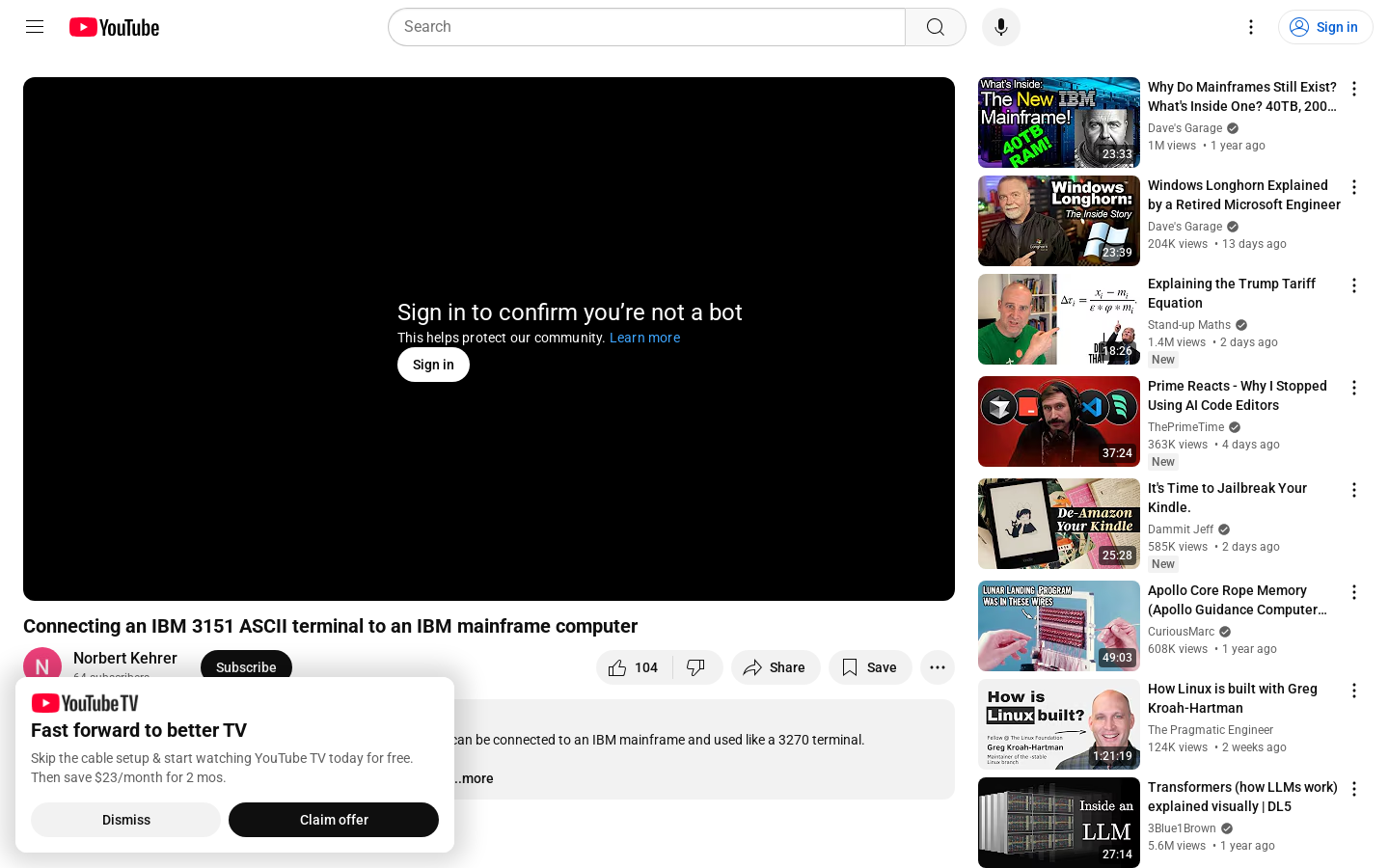The height and width of the screenshot is (868, 1389).
Task: Open the Norbert Kehrer channel name link
Action: (x=125, y=658)
